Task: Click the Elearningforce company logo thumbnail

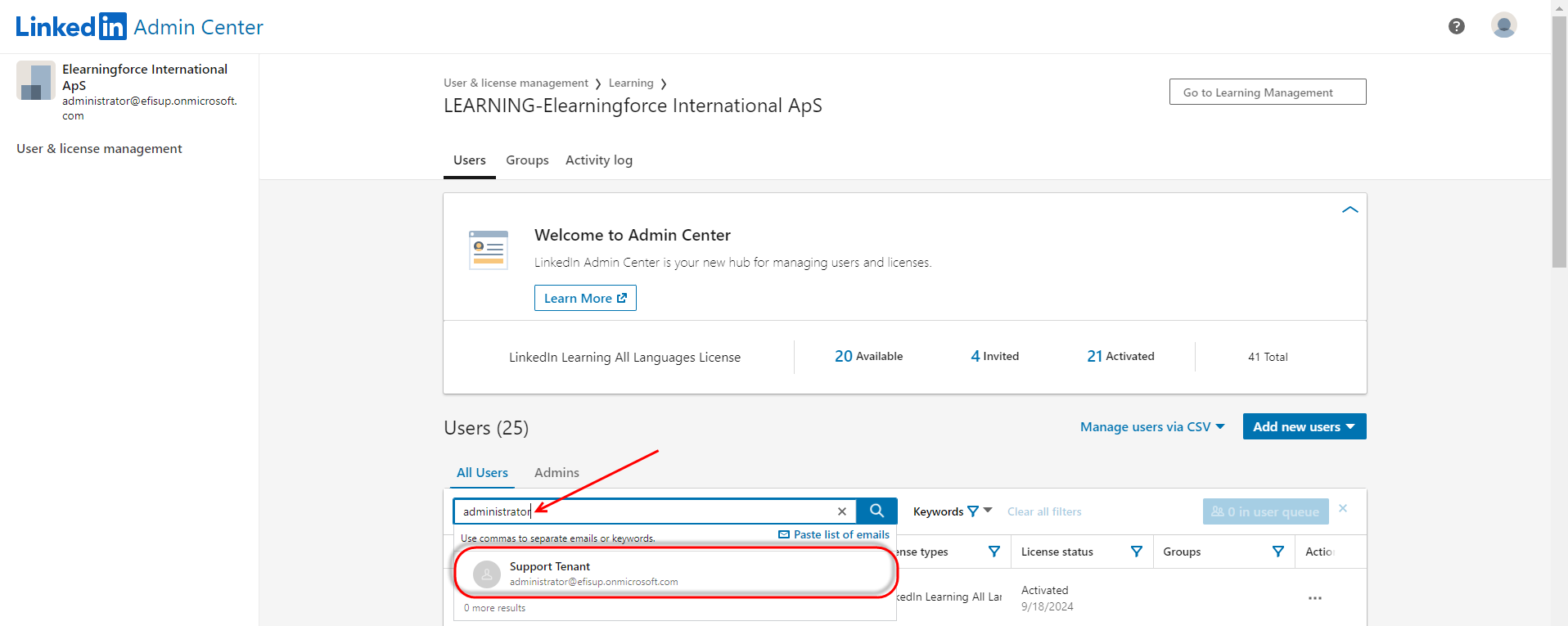Action: (x=36, y=80)
